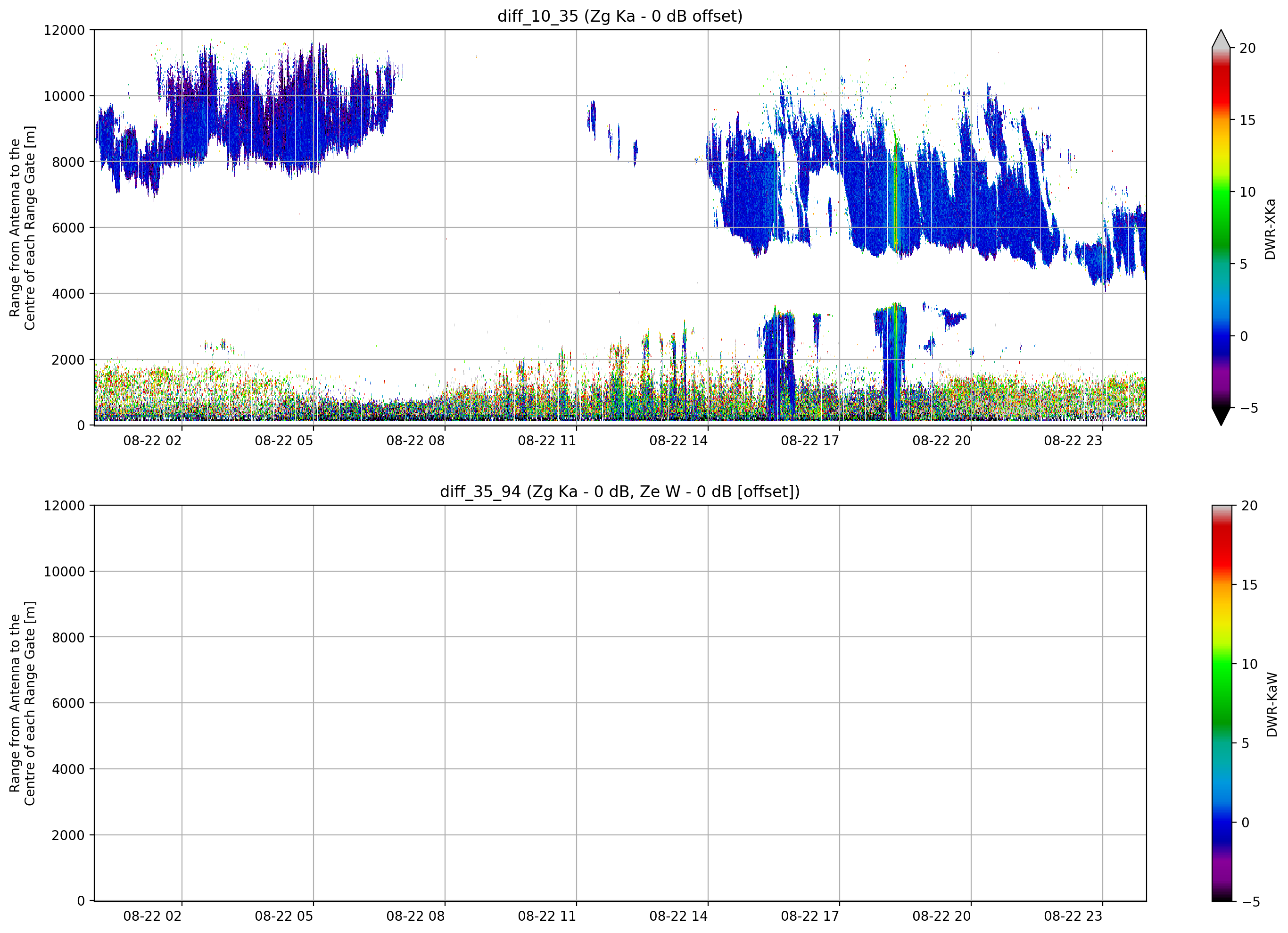Click the 0 tick on the DWR-KaW colorbar
The width and height of the screenshot is (1288, 933).
click(x=1246, y=822)
